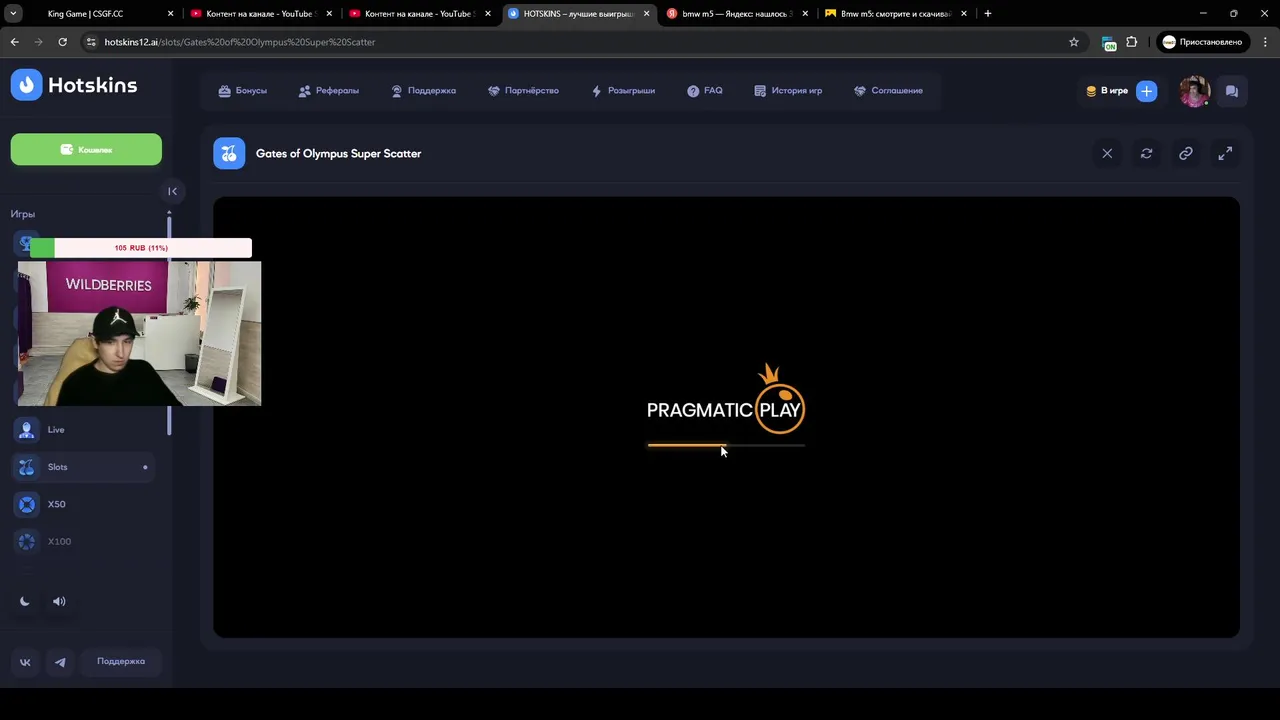Open the Партнёрство partnership page
1280x720 pixels.
(x=523, y=91)
